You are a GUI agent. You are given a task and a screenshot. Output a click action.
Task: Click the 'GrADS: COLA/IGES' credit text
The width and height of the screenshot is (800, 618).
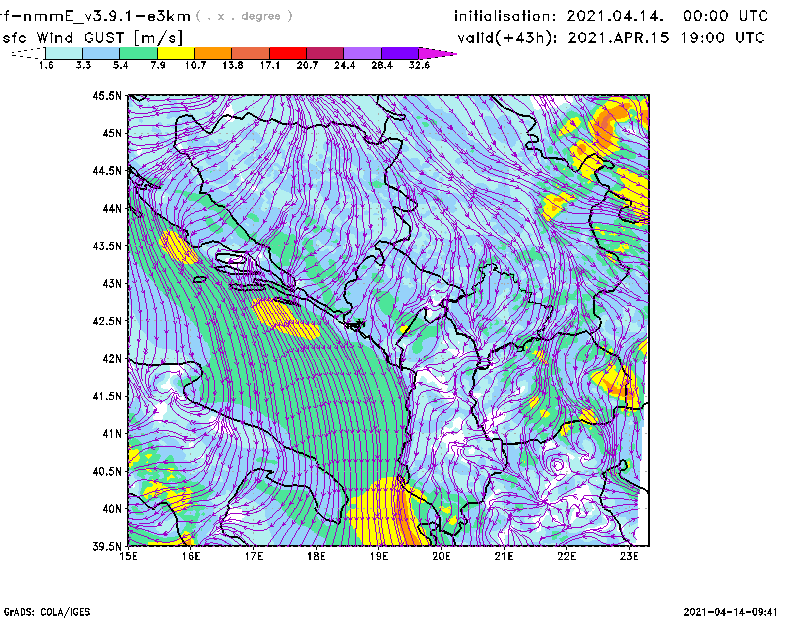[47, 612]
